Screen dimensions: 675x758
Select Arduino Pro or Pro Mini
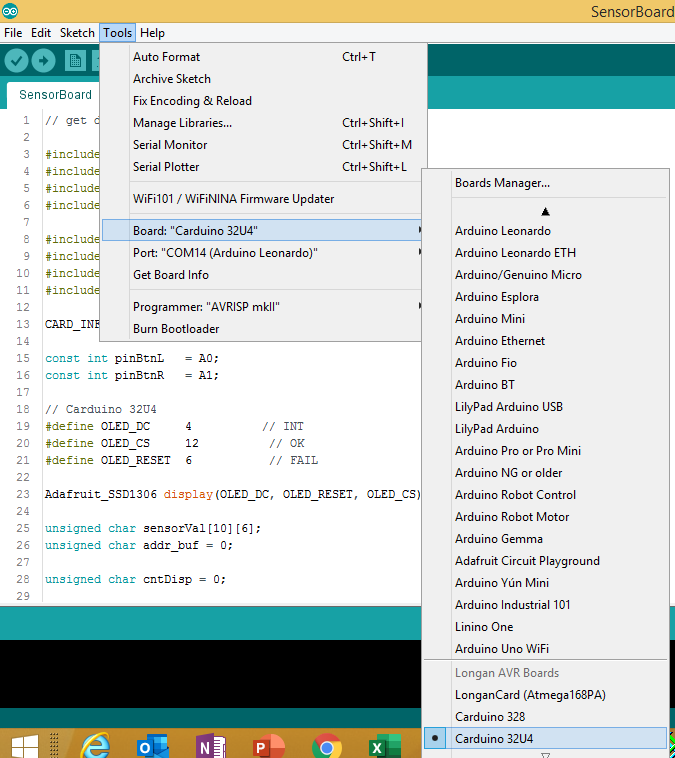[545, 451]
